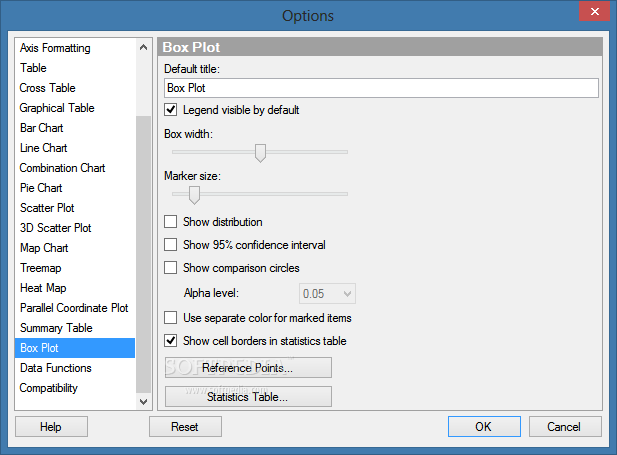617x455 pixels.
Task: Open Data Functions options
Action: pyautogui.click(x=75, y=368)
